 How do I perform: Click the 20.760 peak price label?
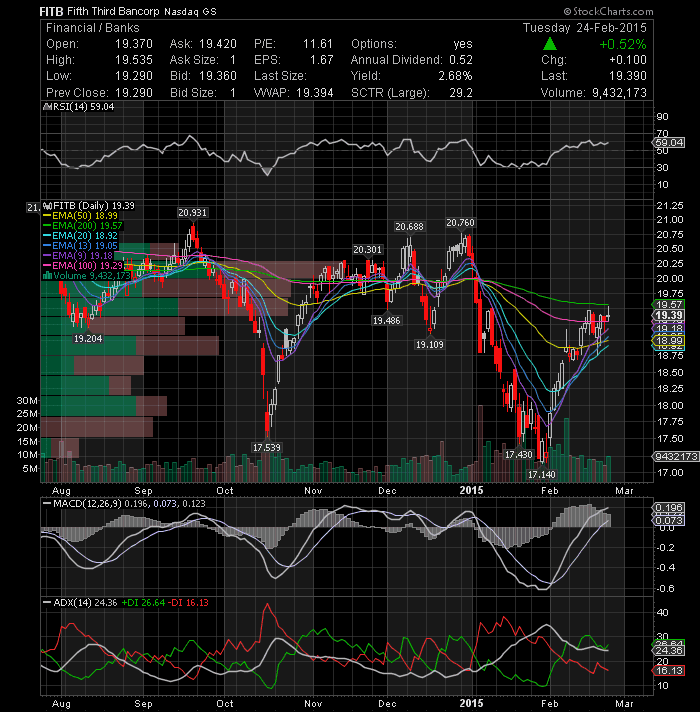(x=460, y=223)
